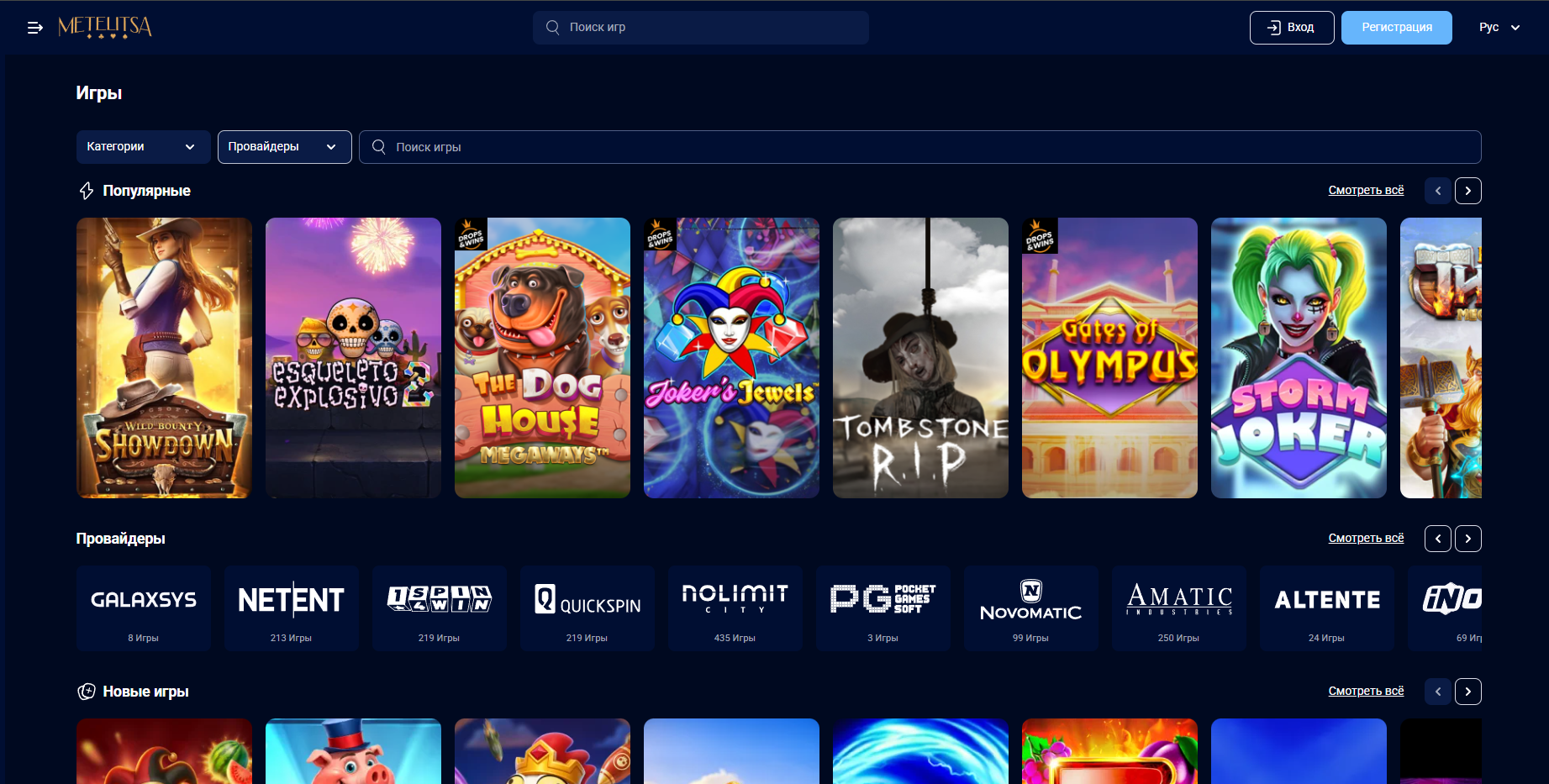1549x784 pixels.
Task: Open the new game with jester and watermelon
Action: 164,751
